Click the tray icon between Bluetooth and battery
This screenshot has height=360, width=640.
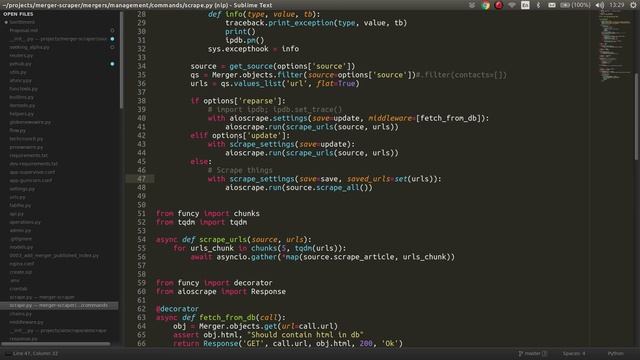(551, 5)
